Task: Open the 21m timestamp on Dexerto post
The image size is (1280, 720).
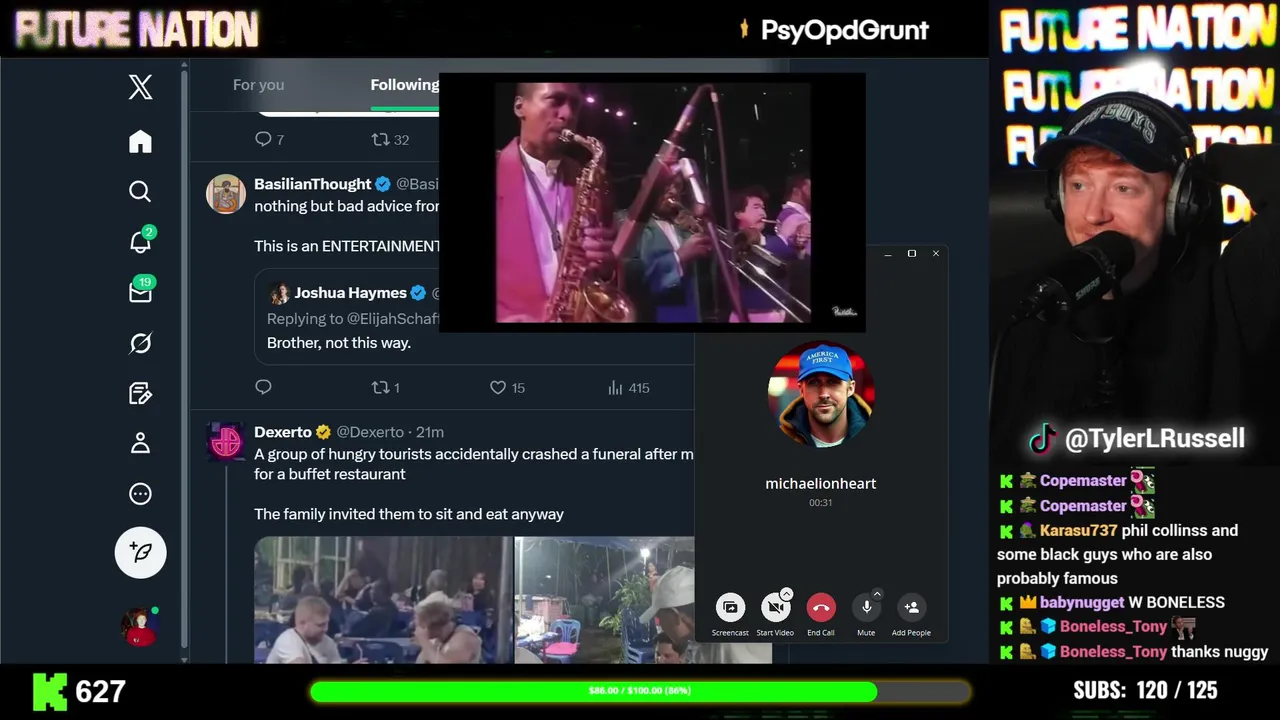Action: coord(430,432)
